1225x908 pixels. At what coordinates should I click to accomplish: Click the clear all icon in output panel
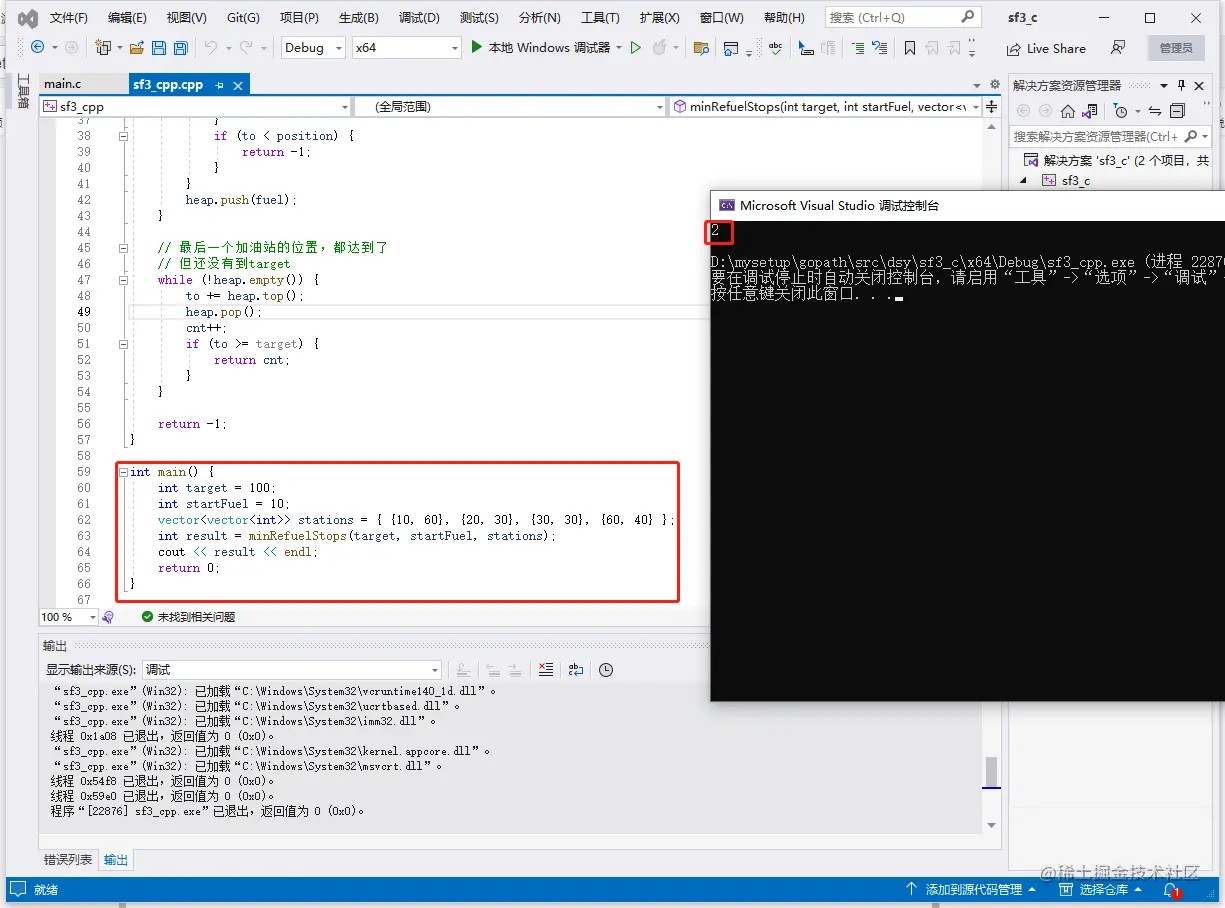(545, 670)
